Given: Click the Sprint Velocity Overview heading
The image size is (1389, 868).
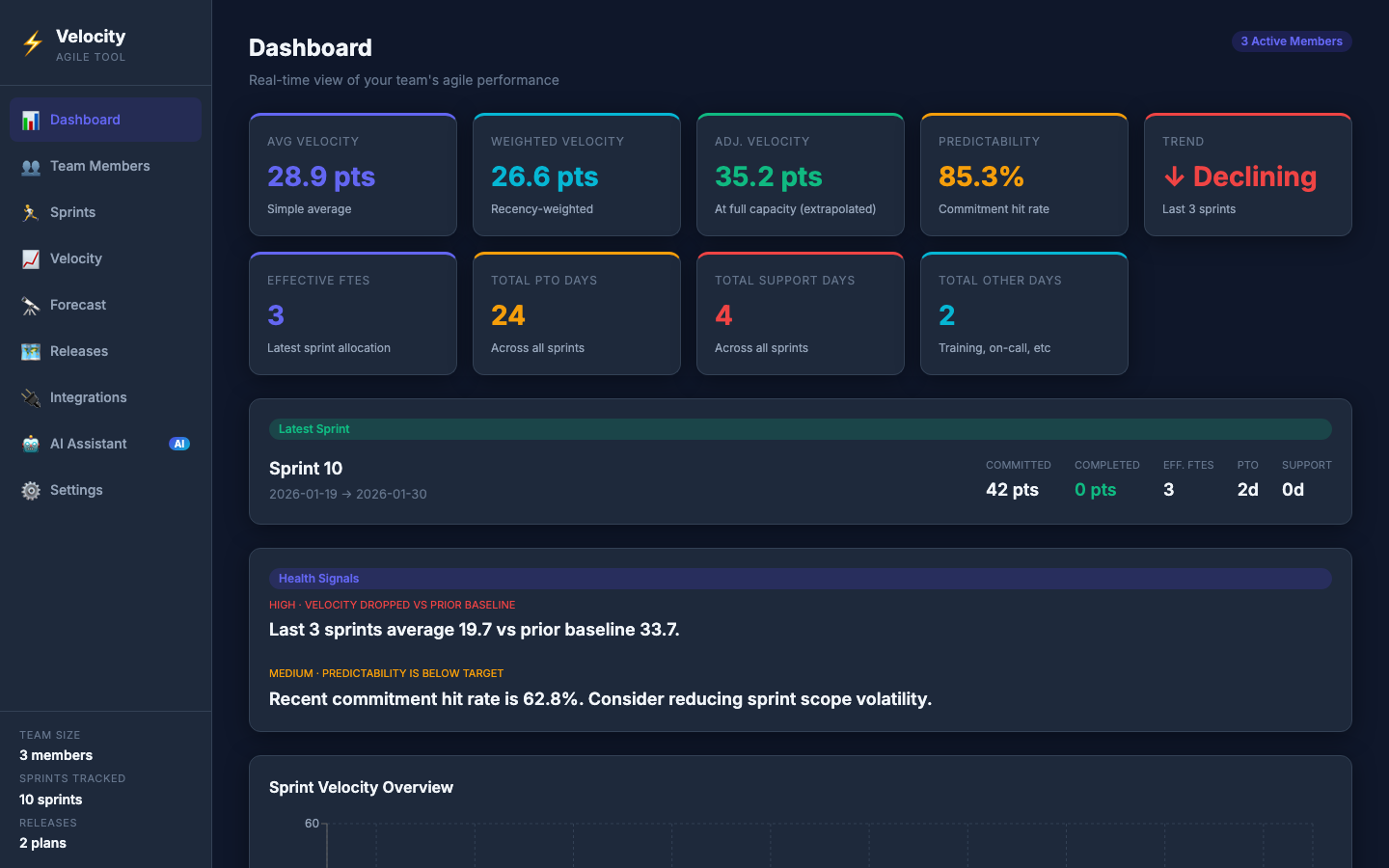Looking at the screenshot, I should pos(361,788).
